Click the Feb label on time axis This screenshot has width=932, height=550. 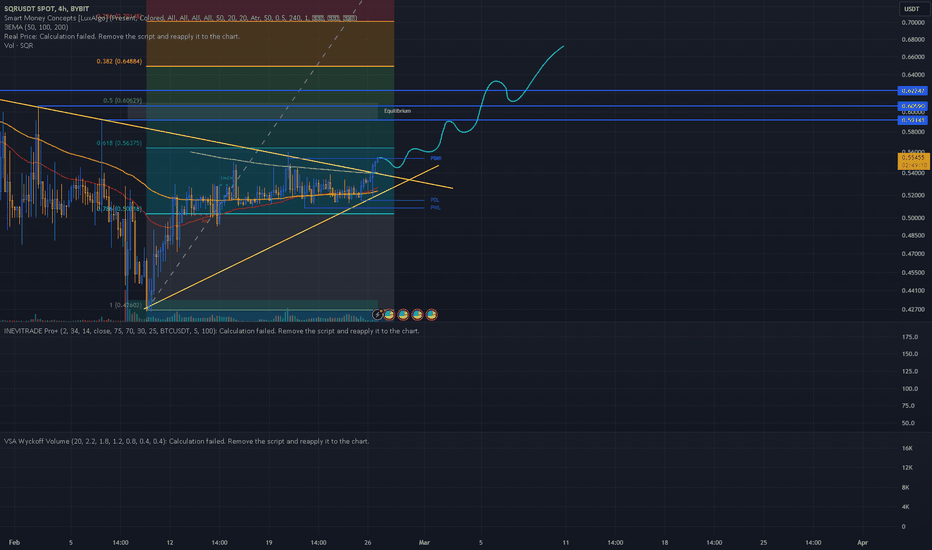pos(14,543)
